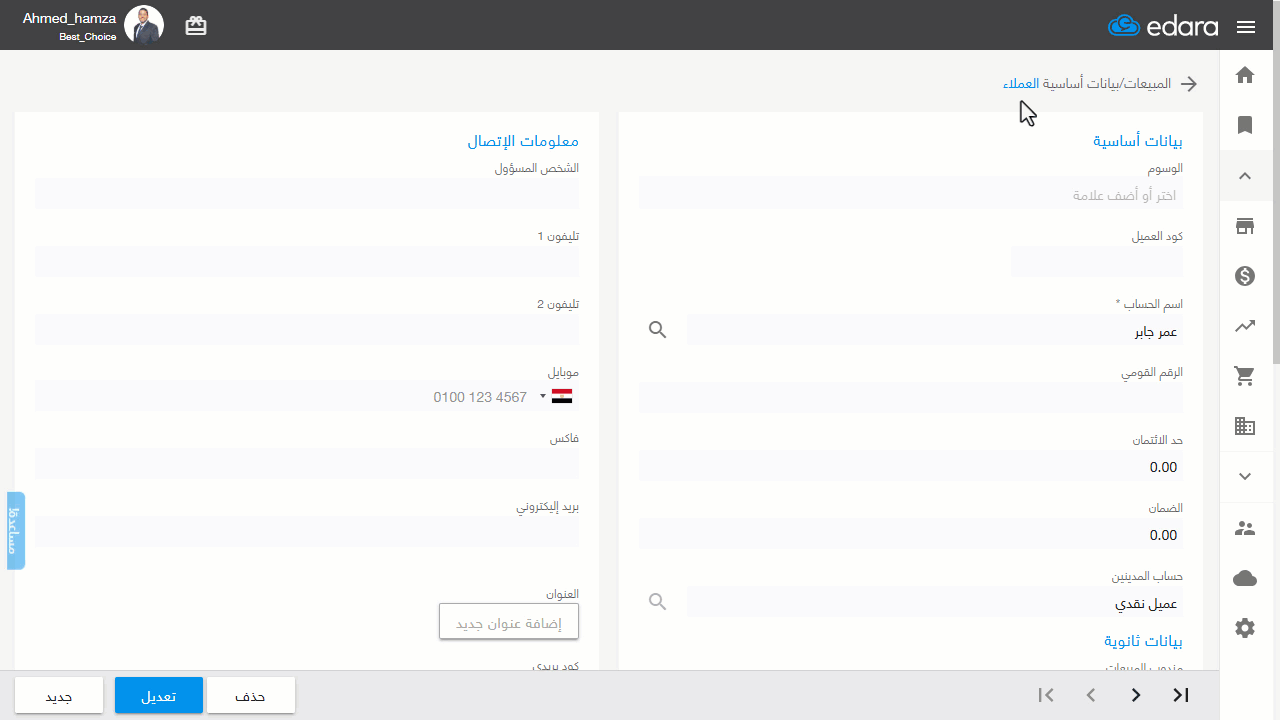The width and height of the screenshot is (1280, 720).
Task: Click the بريد إليكتروني field
Action: [x=307, y=532]
